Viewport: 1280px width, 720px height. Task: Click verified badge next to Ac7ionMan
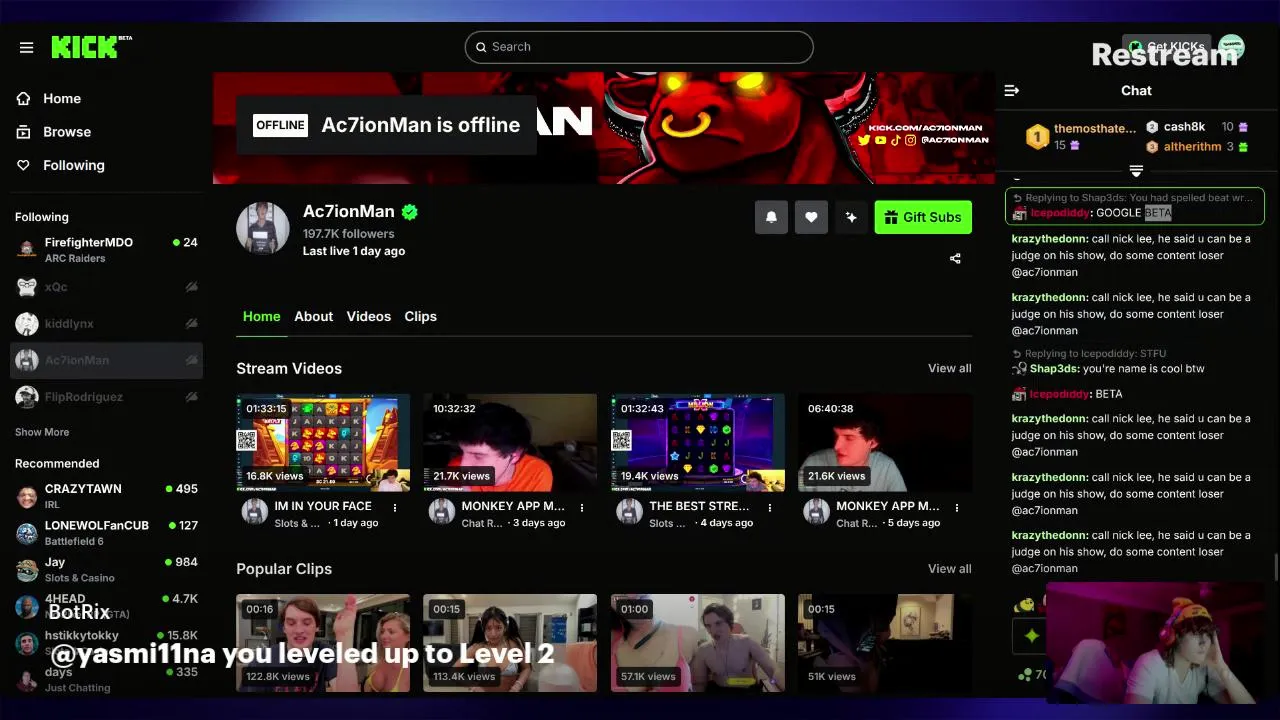410,212
